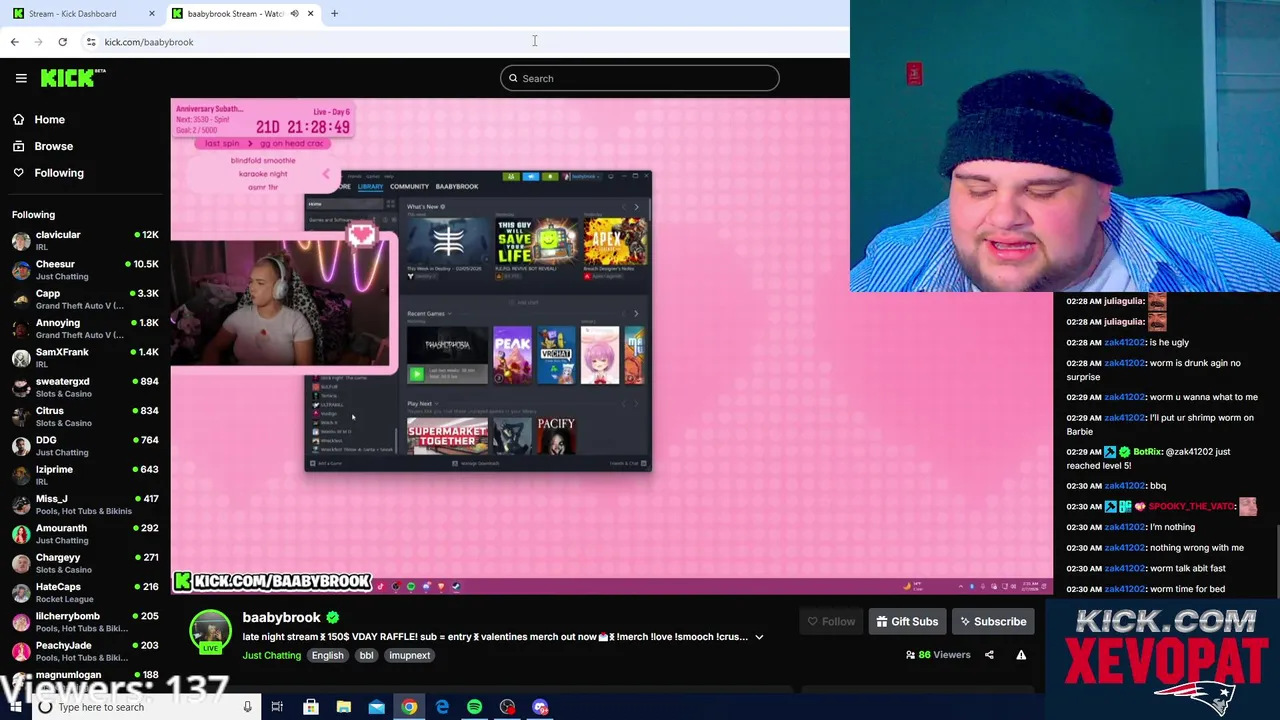Open Citrus Slots & Casino channel
The height and width of the screenshot is (720, 1280).
[x=85, y=416]
